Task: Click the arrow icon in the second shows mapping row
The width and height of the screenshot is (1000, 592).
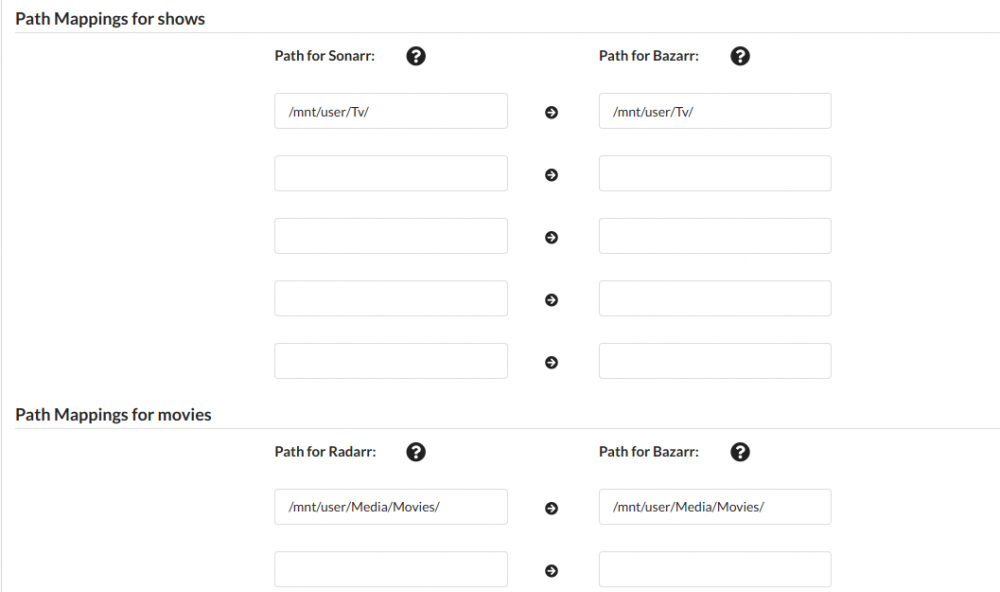Action: pyautogui.click(x=552, y=175)
